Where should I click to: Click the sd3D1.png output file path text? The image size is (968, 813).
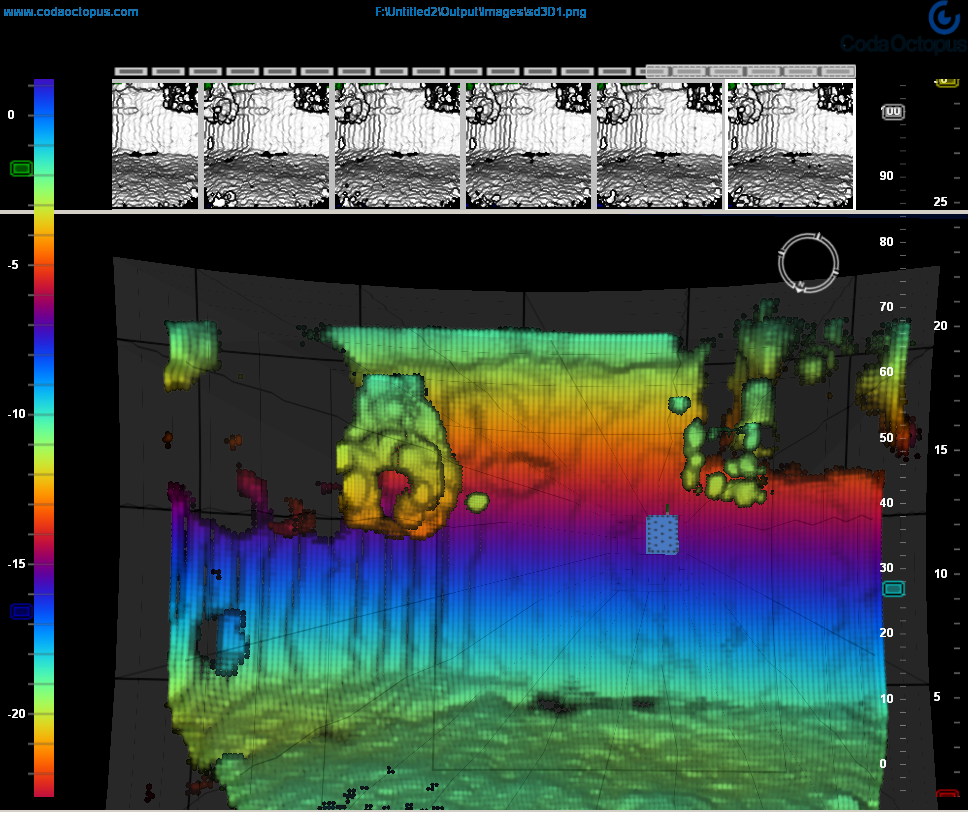coord(480,12)
